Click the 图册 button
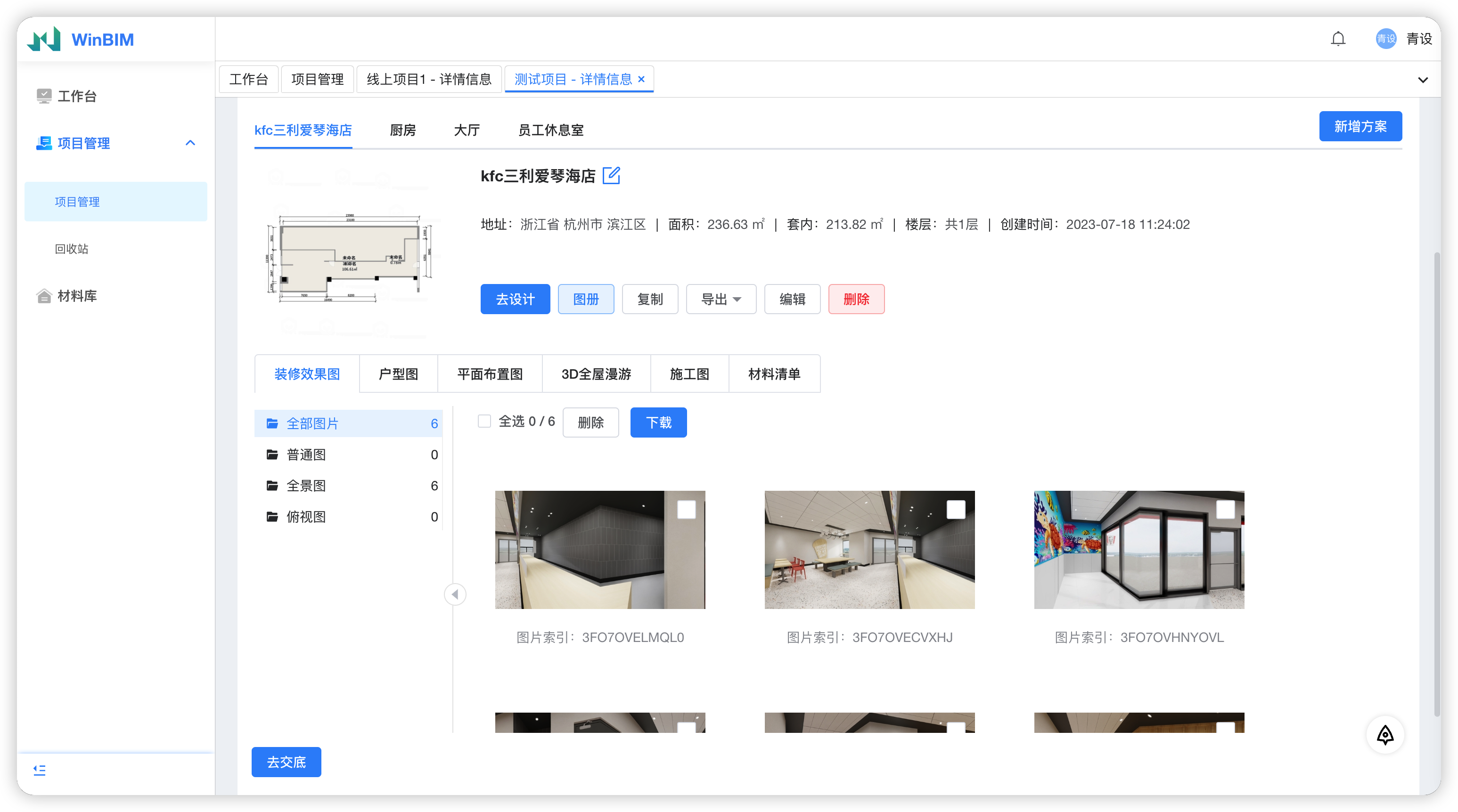The height and width of the screenshot is (812, 1458). coord(586,299)
